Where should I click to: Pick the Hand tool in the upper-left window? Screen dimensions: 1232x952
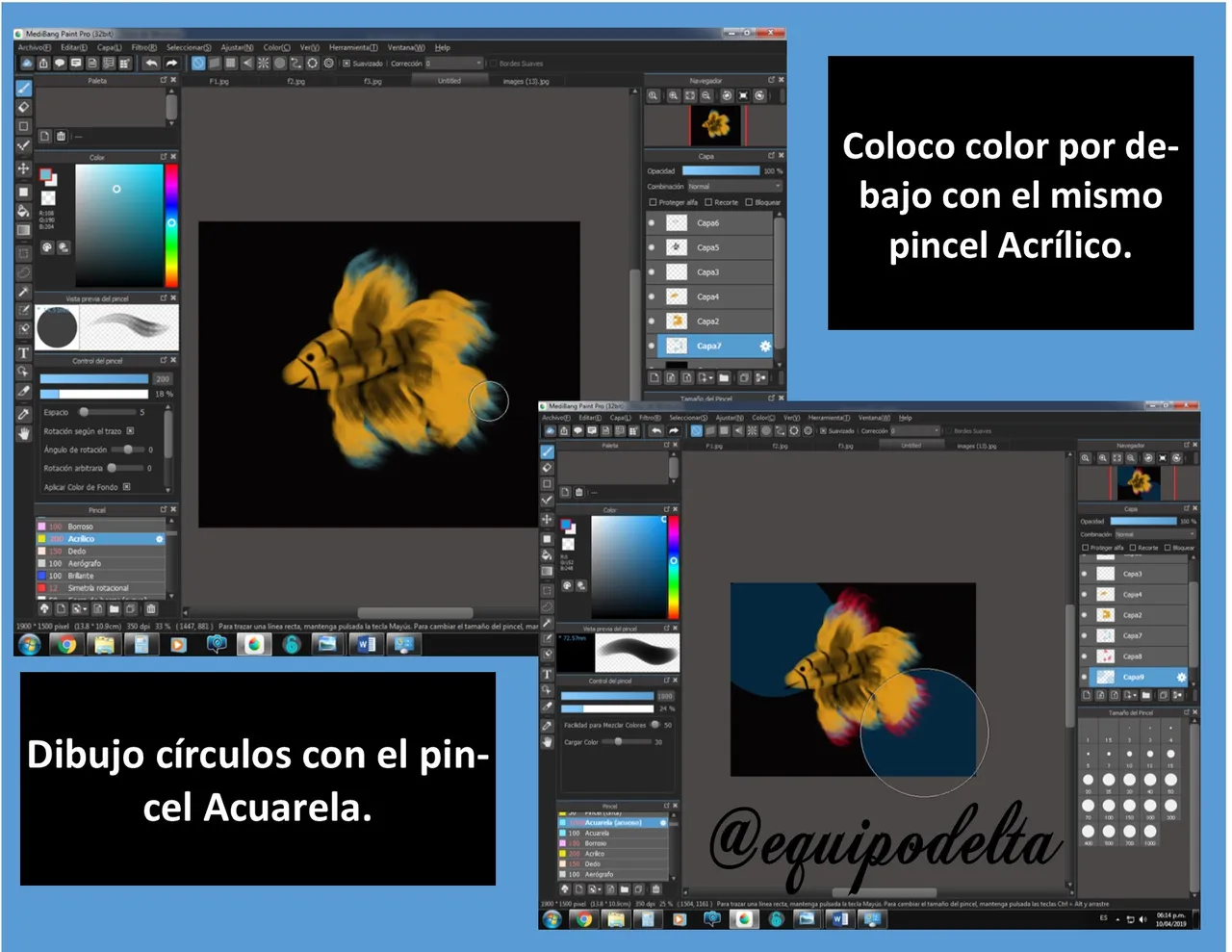(24, 434)
